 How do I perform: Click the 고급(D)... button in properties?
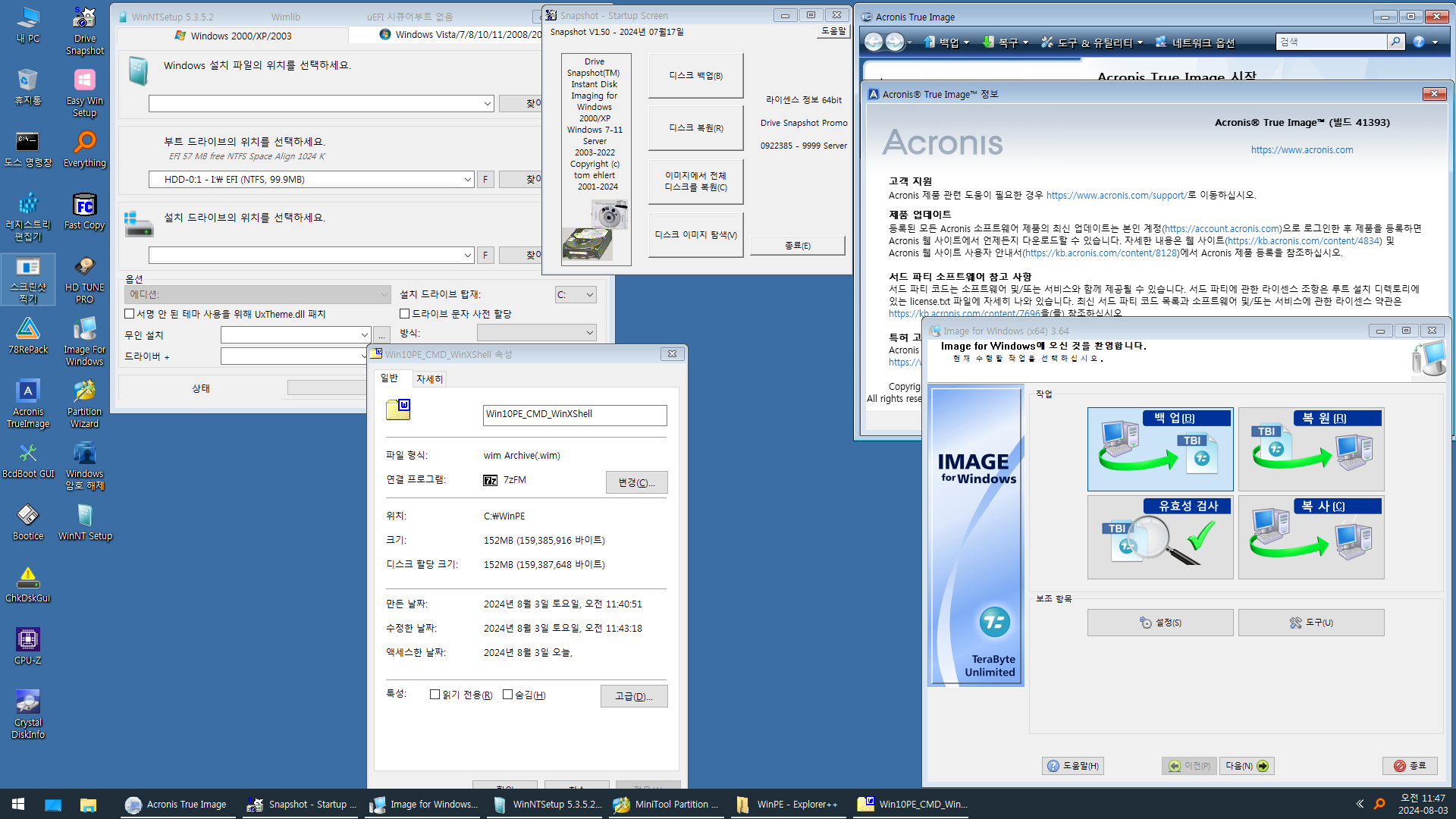tap(634, 696)
